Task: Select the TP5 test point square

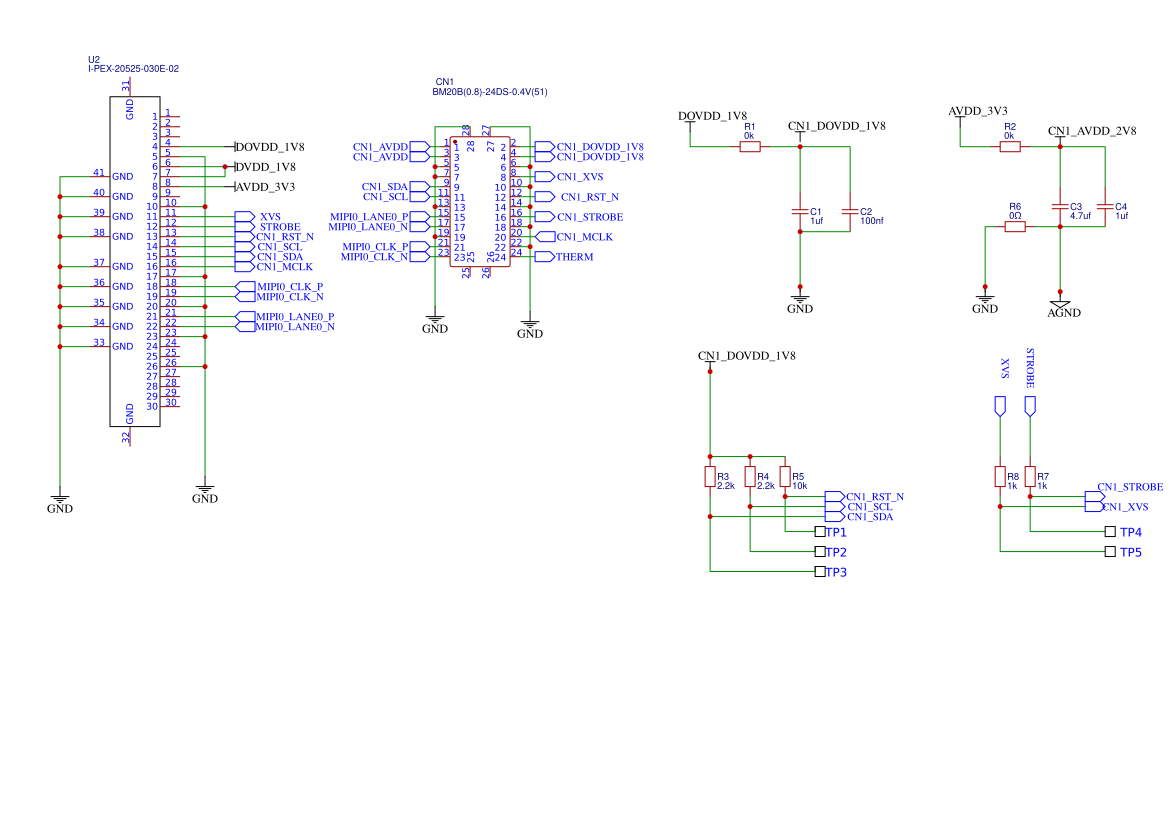Action: [1110, 552]
